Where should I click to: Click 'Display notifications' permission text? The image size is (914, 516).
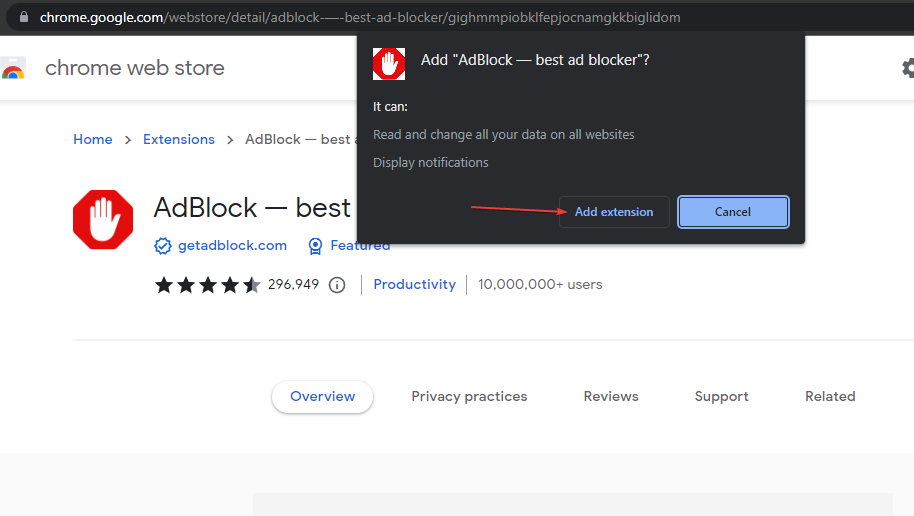point(431,163)
